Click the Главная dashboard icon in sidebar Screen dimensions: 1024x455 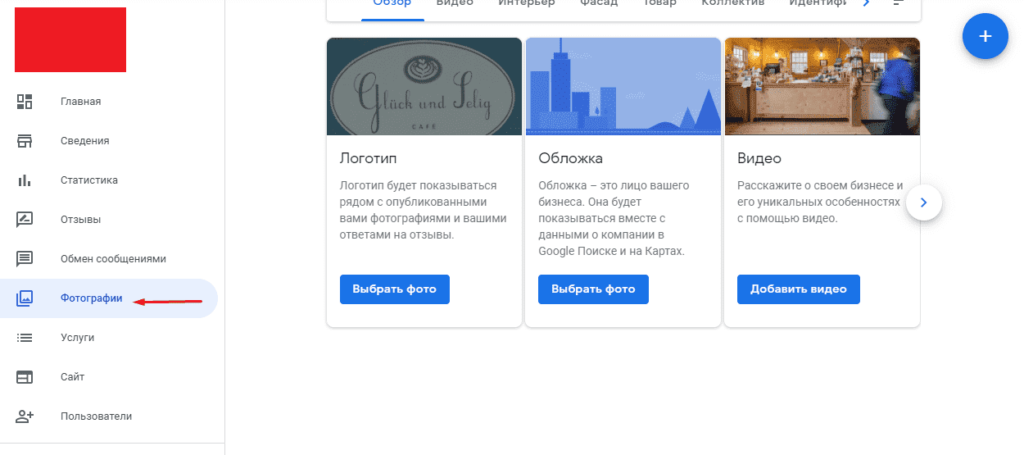coord(25,102)
